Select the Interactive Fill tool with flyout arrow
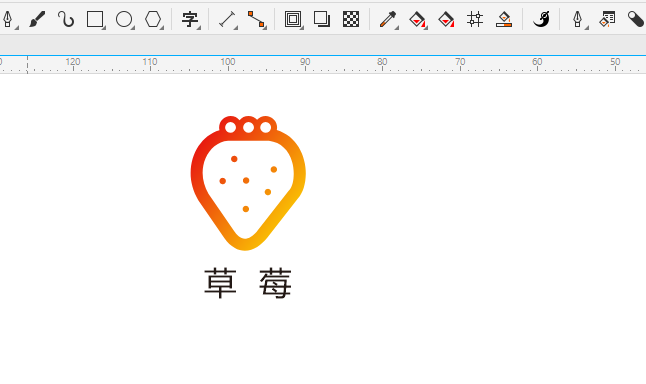This screenshot has height=384, width=646. tap(417, 19)
